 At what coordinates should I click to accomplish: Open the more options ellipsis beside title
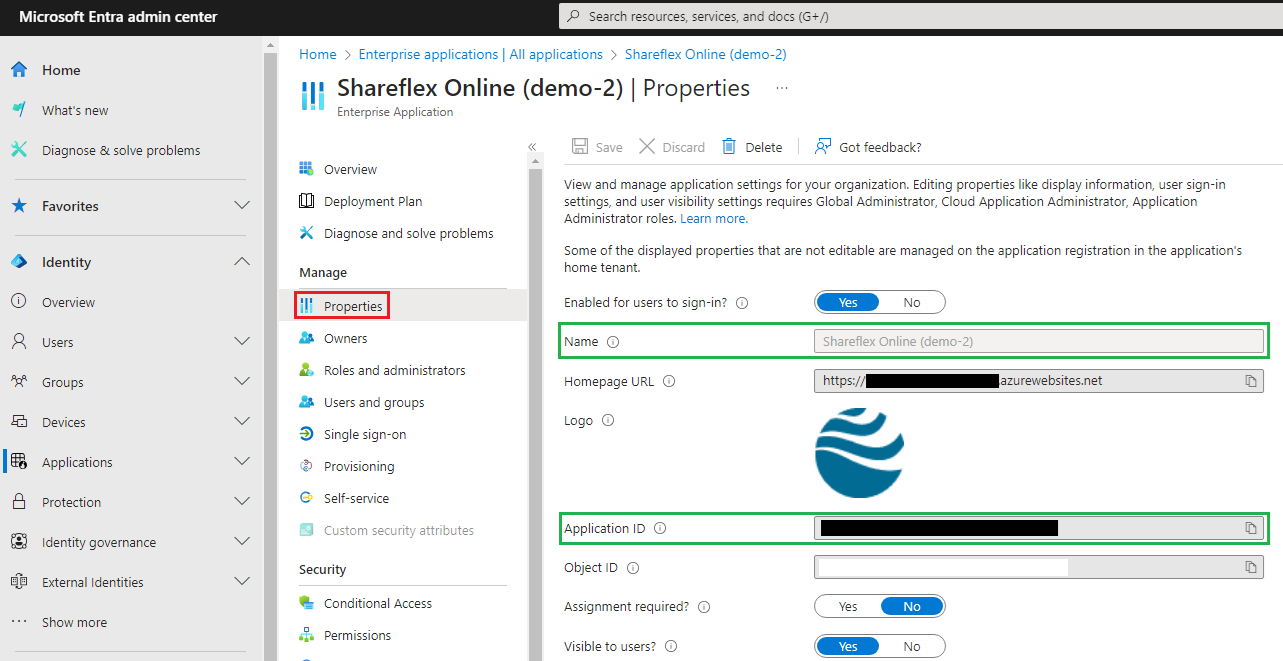point(782,88)
